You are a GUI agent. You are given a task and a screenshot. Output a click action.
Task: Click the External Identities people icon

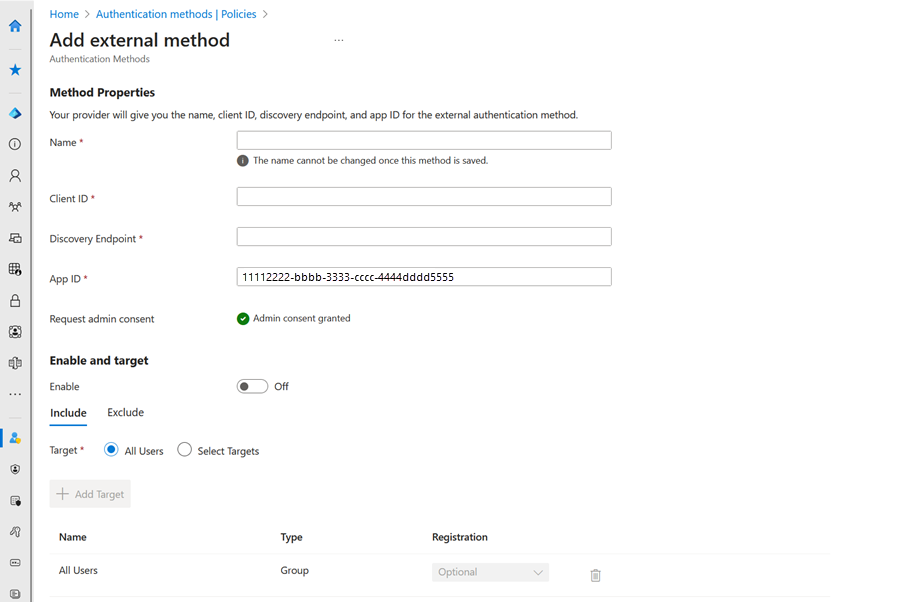click(14, 207)
